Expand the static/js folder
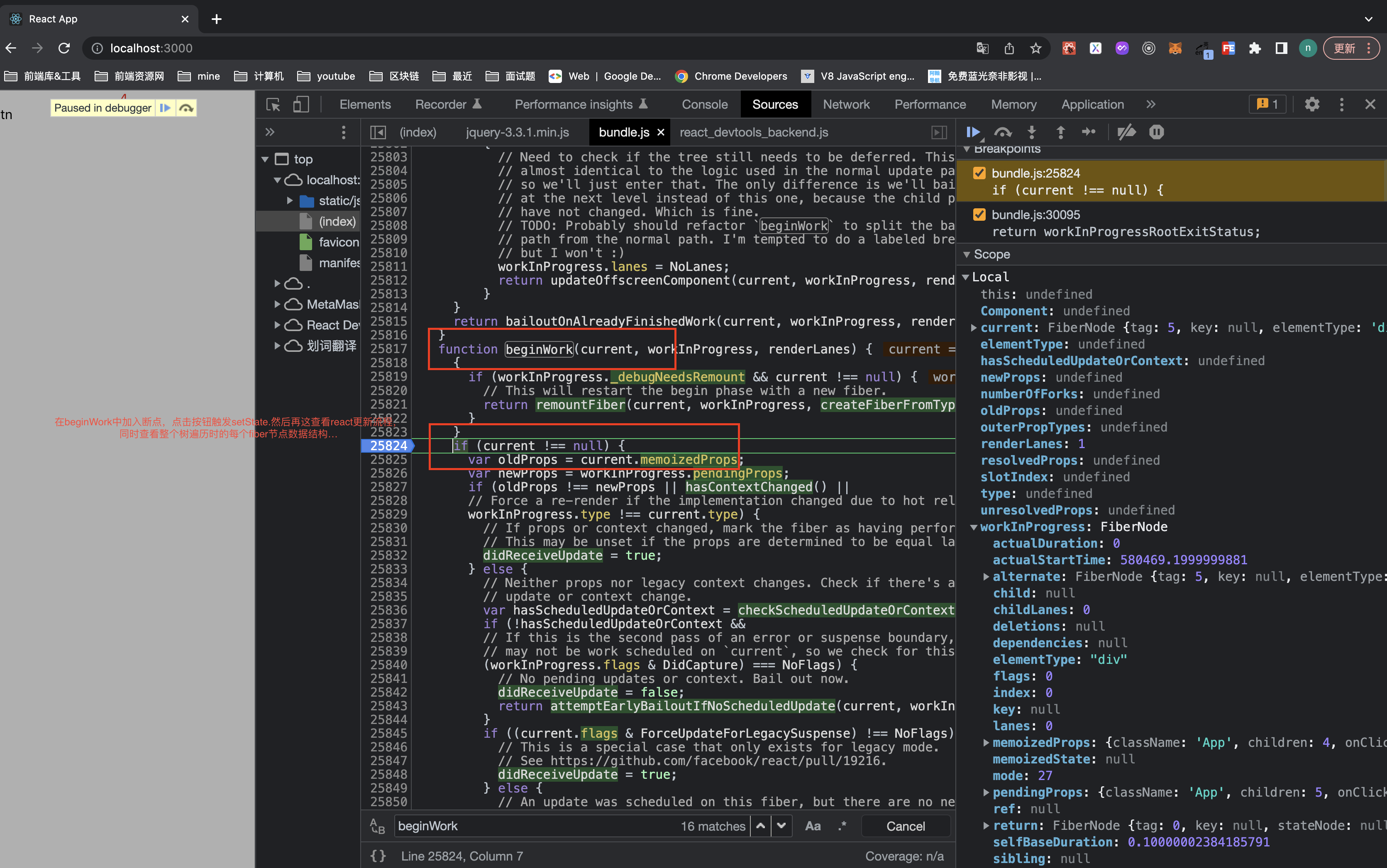 [290, 201]
